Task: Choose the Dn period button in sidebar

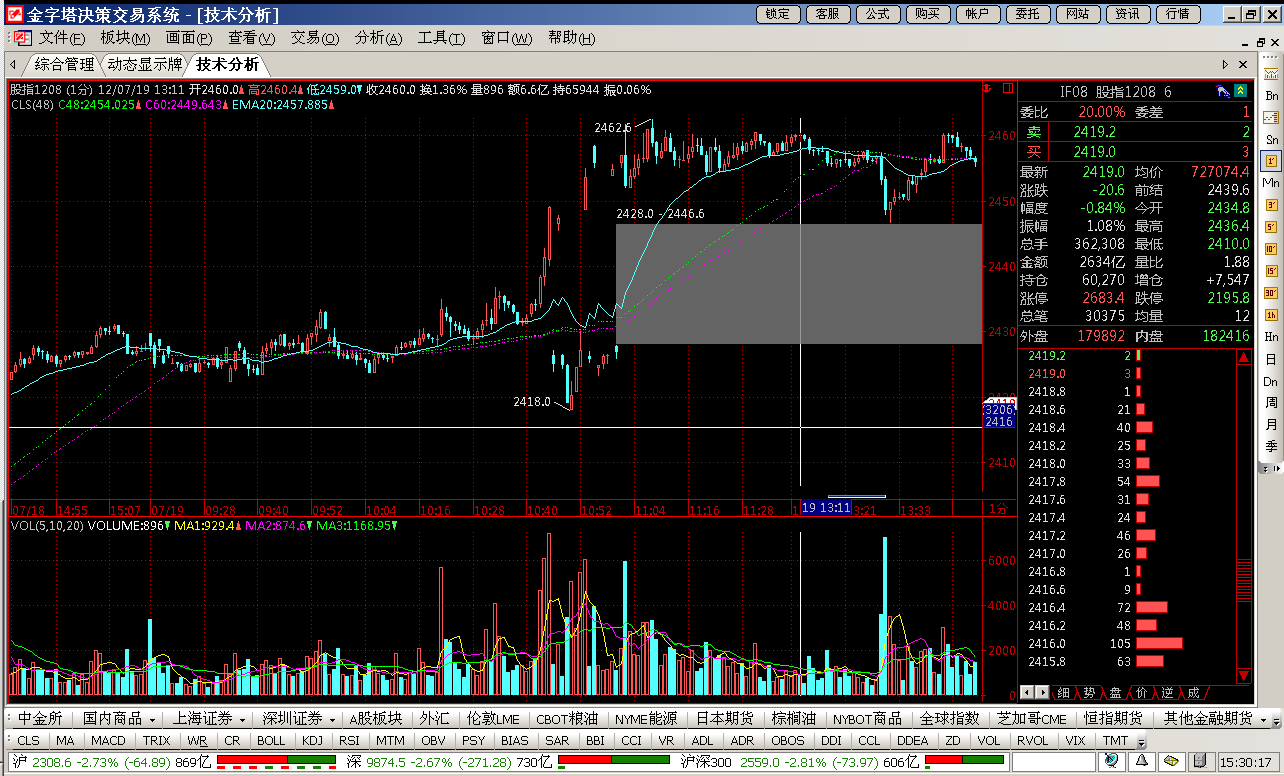Action: click(1271, 381)
